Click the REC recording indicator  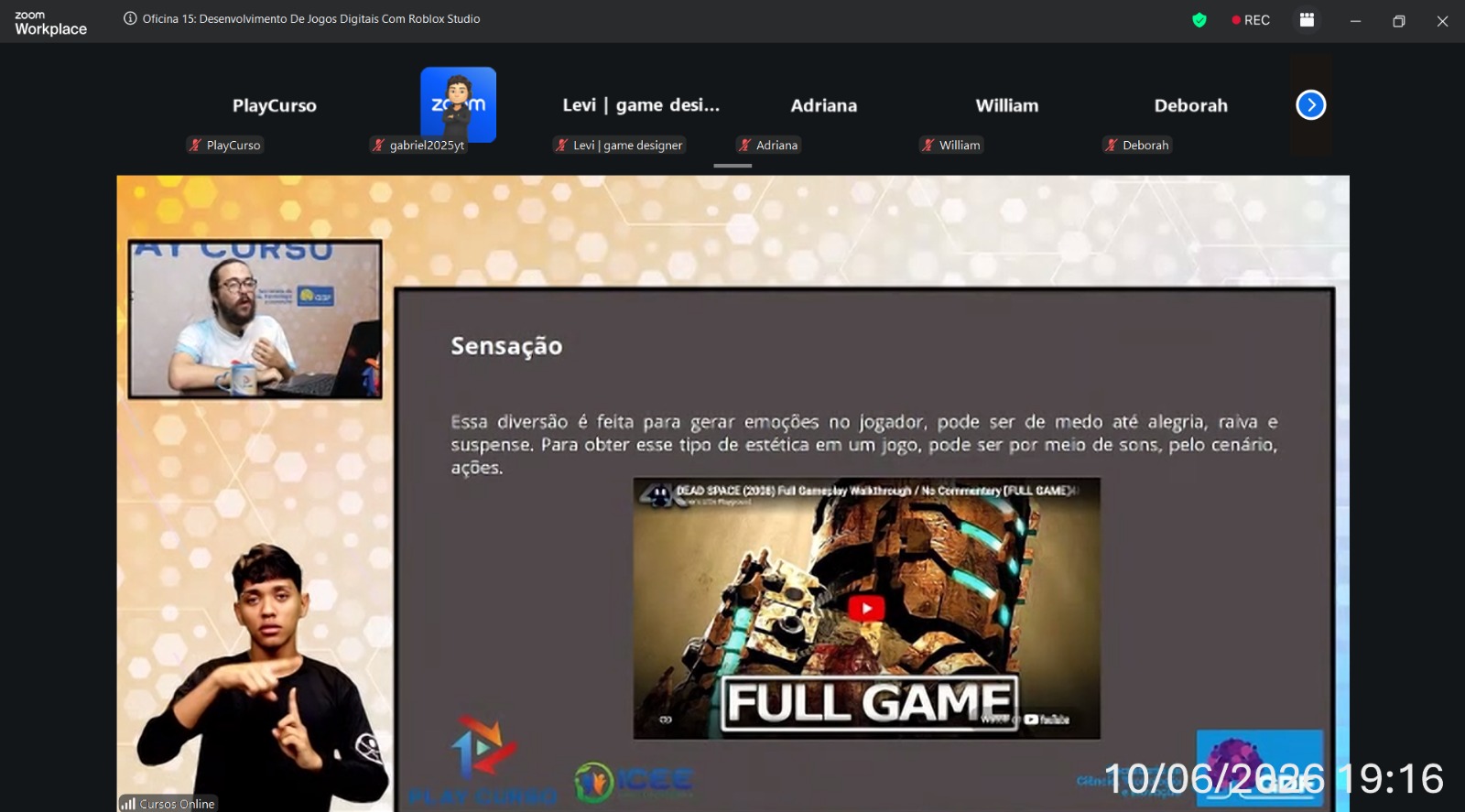[1251, 20]
